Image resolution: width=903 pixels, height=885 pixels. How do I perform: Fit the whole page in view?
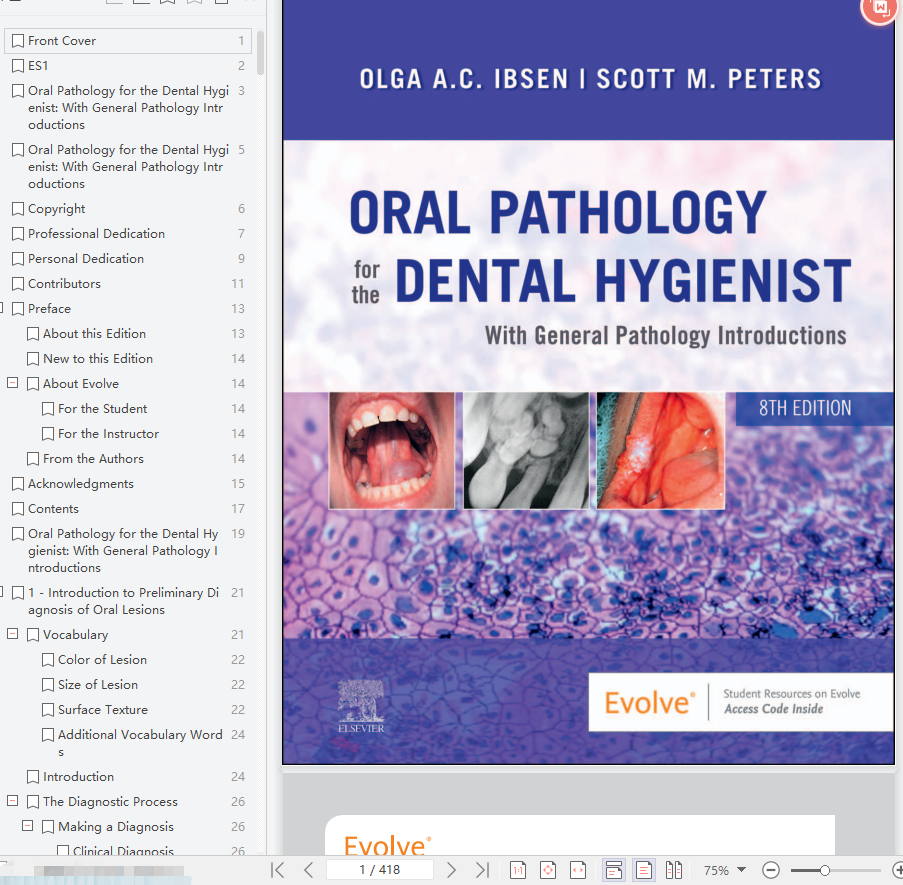[548, 870]
